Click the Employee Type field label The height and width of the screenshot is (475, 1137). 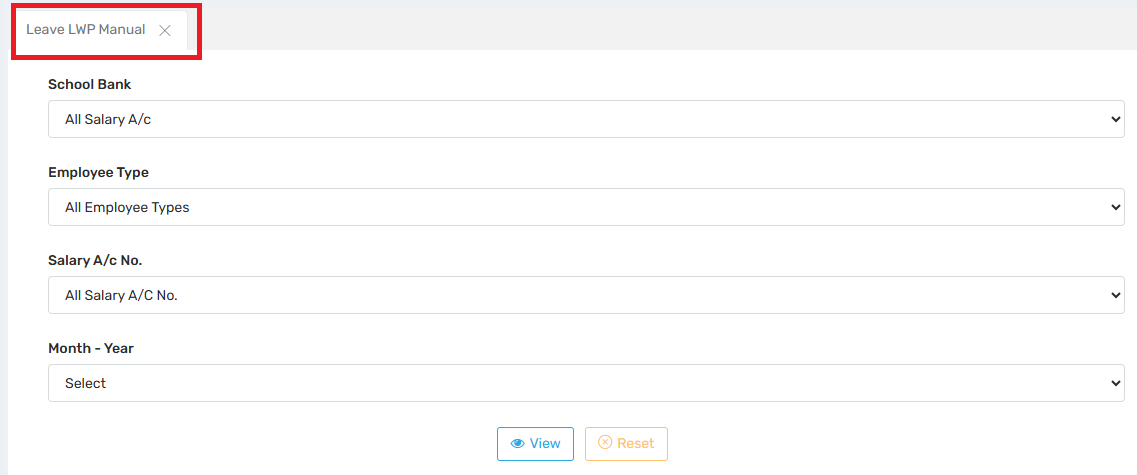(x=98, y=173)
